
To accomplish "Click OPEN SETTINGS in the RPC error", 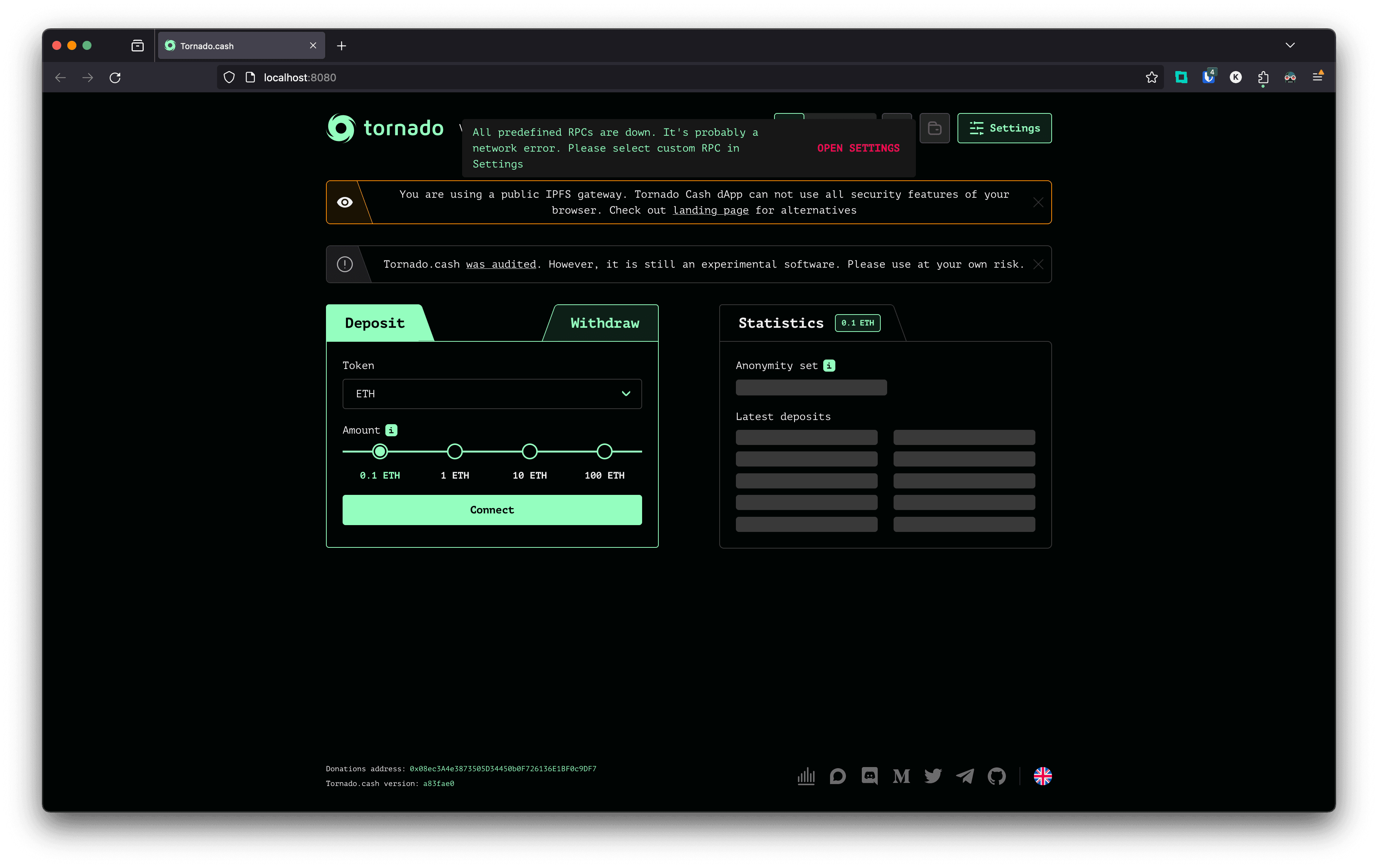I will click(x=858, y=148).
